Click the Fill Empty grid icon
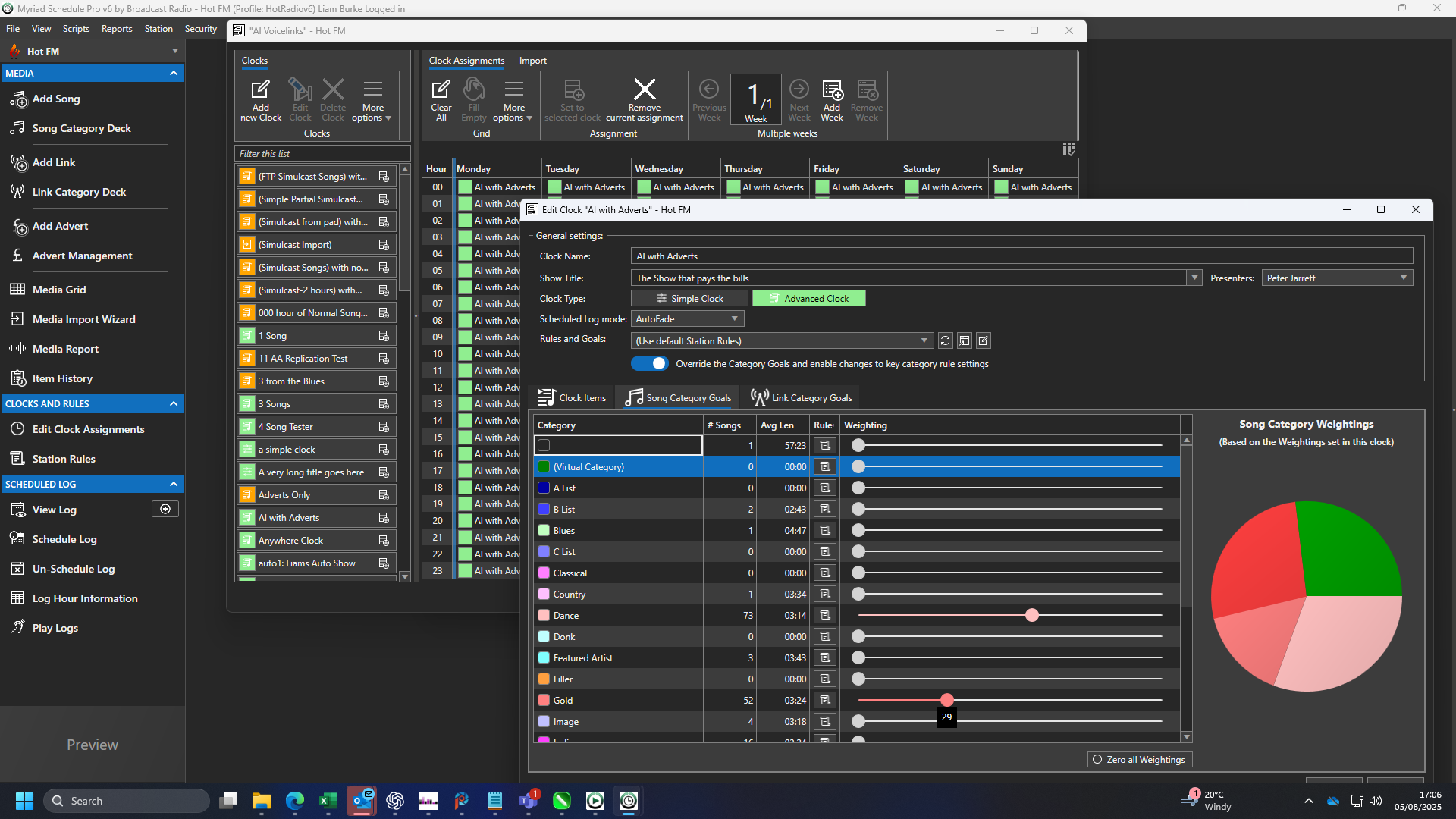Screen dimensions: 1456x819 (x=473, y=99)
